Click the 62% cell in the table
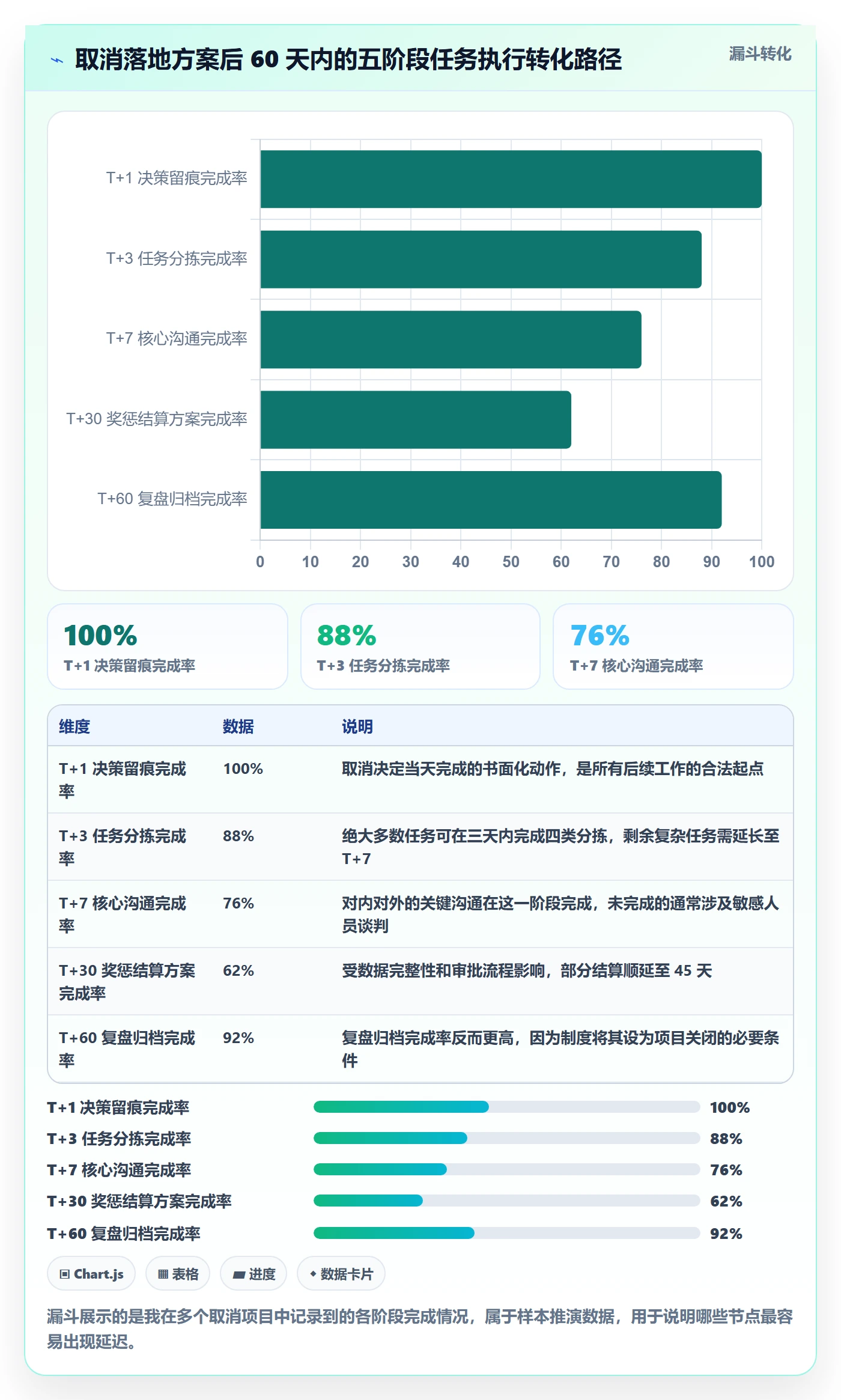 pyautogui.click(x=238, y=970)
